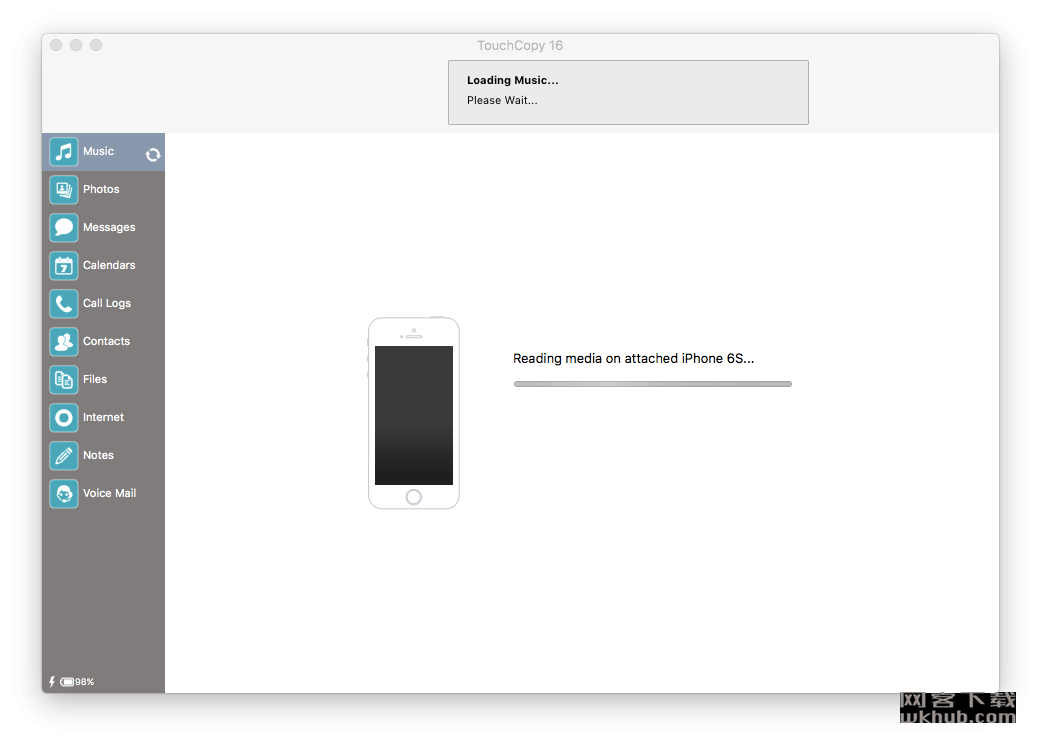Close the TouchCopy window

56,45
